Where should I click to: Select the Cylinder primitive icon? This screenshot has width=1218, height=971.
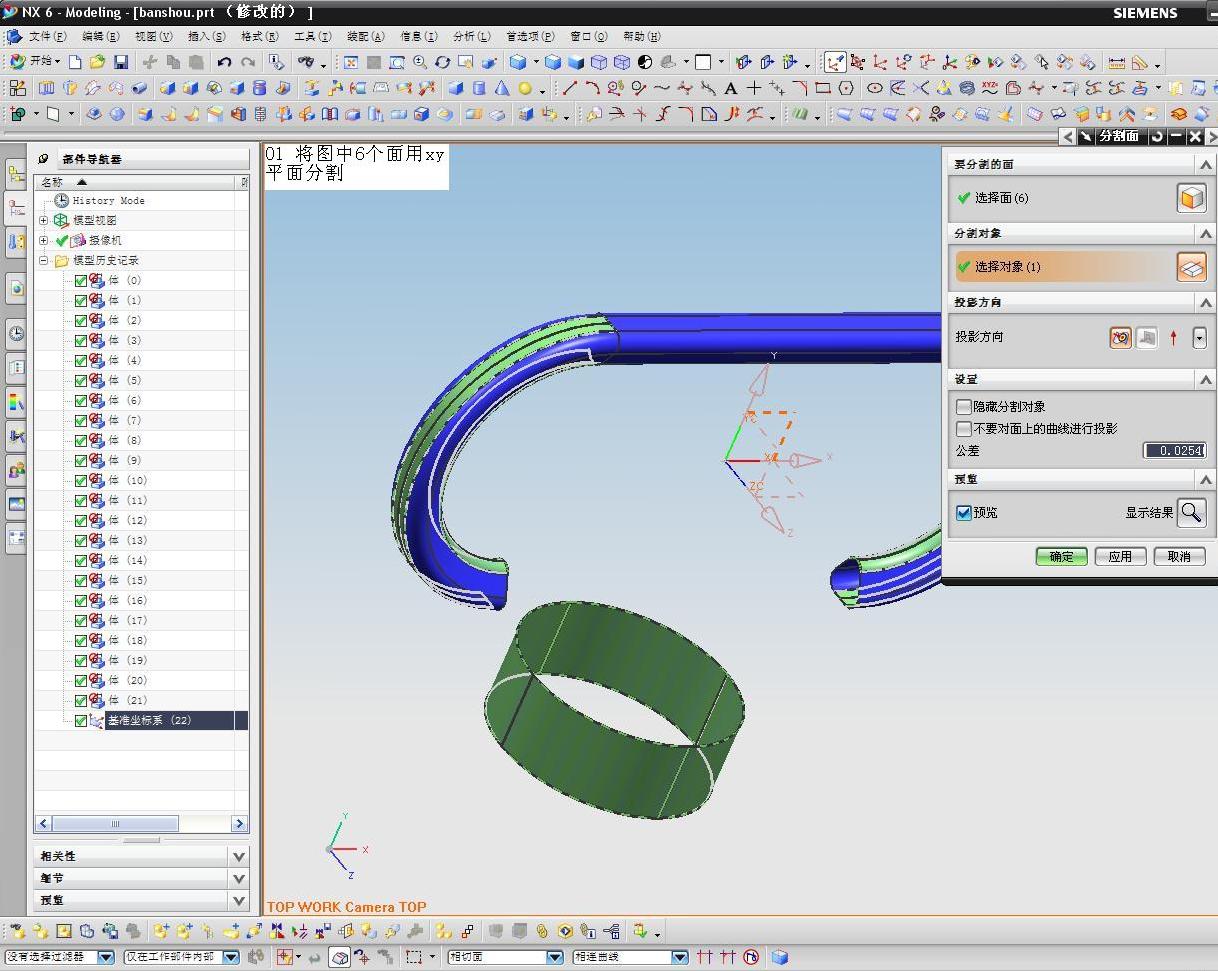click(x=479, y=88)
